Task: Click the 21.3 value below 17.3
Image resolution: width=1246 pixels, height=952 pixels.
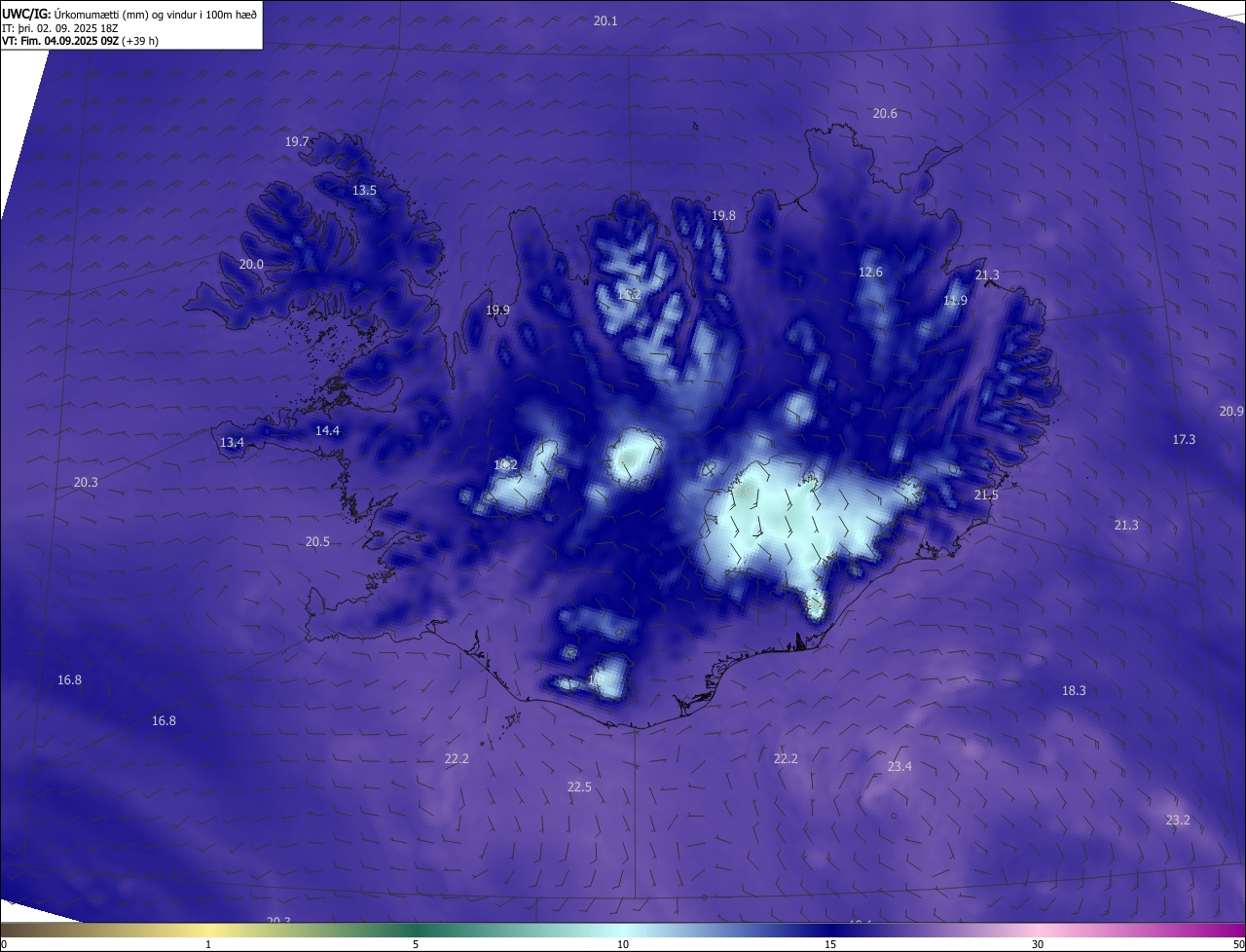Action: click(1126, 526)
